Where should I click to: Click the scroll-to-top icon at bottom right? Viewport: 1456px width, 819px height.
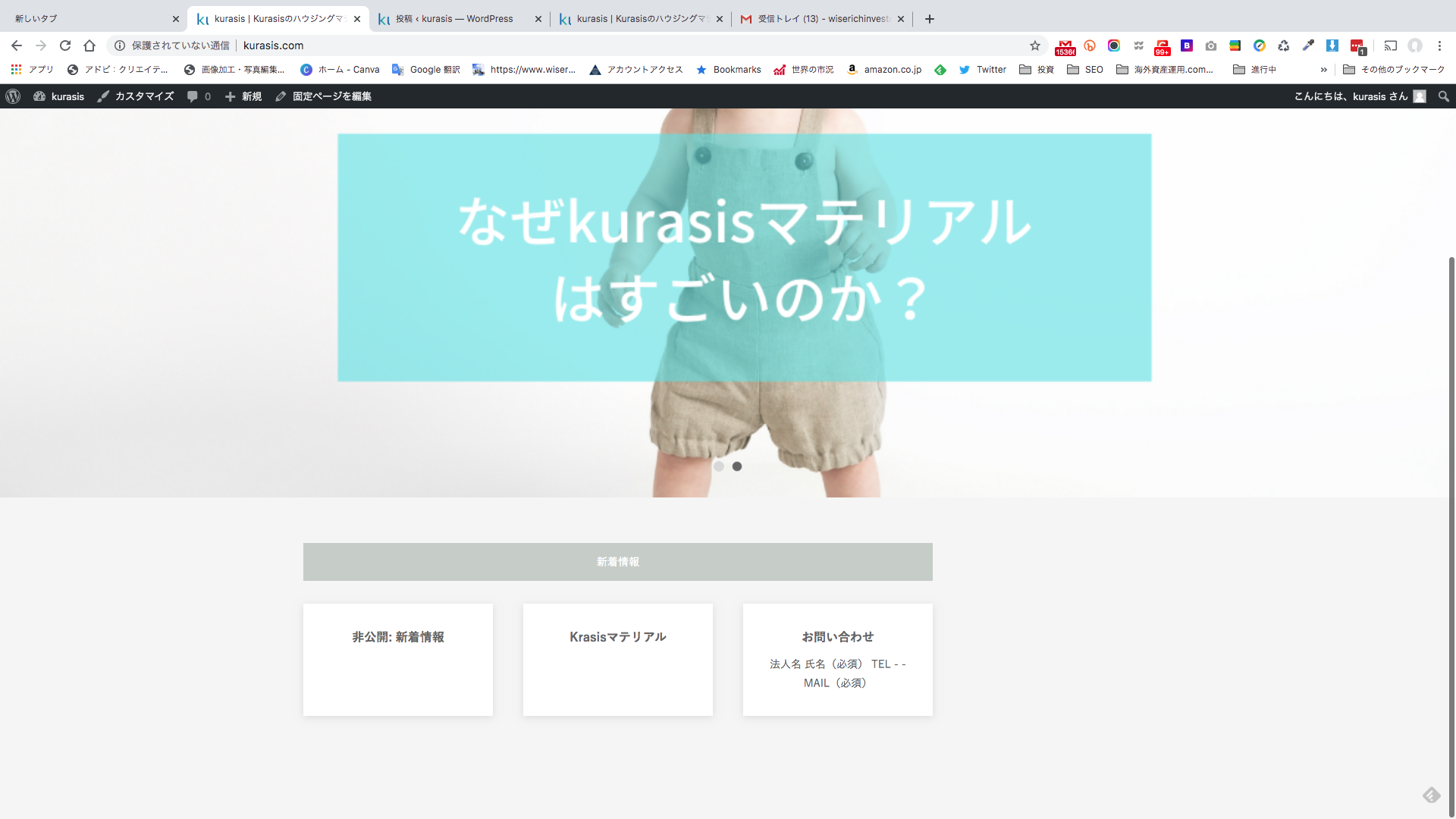point(1431,795)
